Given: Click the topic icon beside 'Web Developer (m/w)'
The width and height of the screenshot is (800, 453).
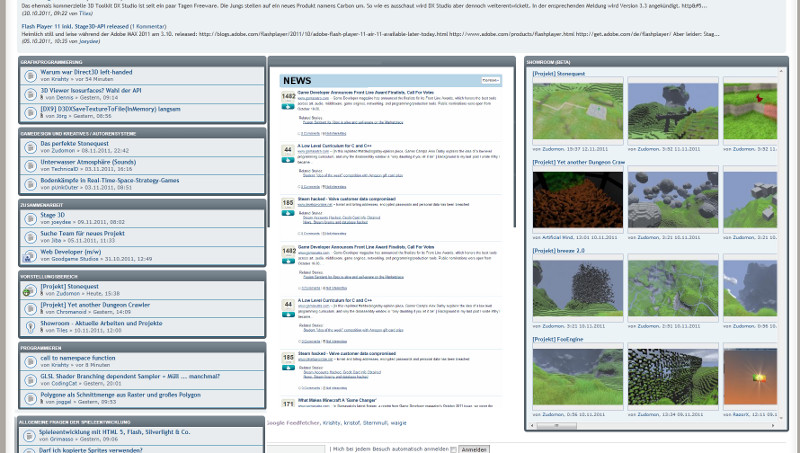Looking at the screenshot, I should (28, 254).
